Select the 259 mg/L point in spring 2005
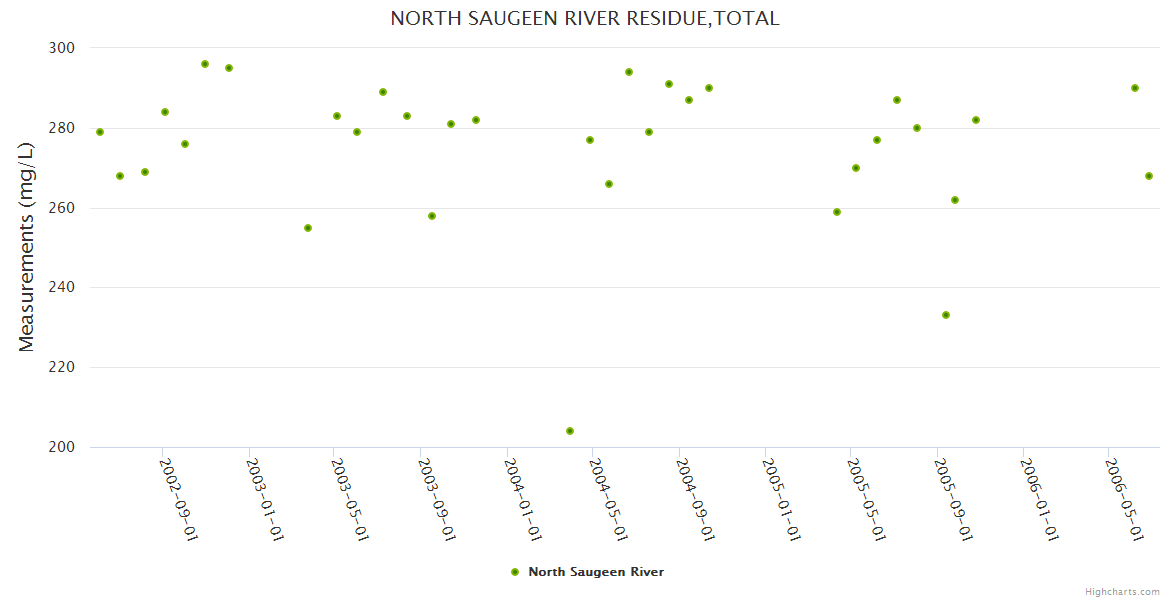 coord(837,212)
